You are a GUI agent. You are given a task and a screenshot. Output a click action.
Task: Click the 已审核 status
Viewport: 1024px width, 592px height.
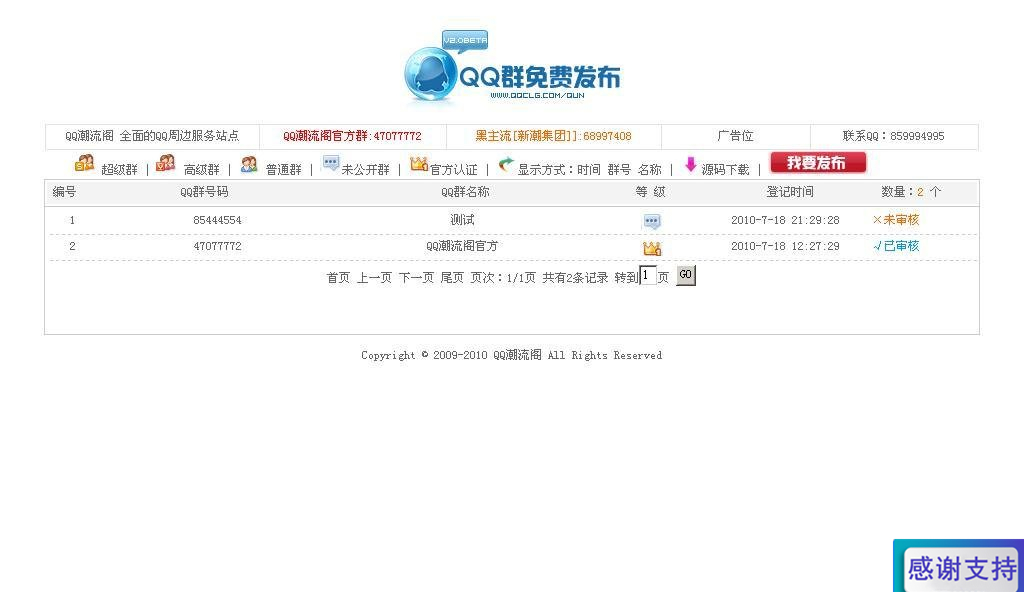tap(896, 246)
